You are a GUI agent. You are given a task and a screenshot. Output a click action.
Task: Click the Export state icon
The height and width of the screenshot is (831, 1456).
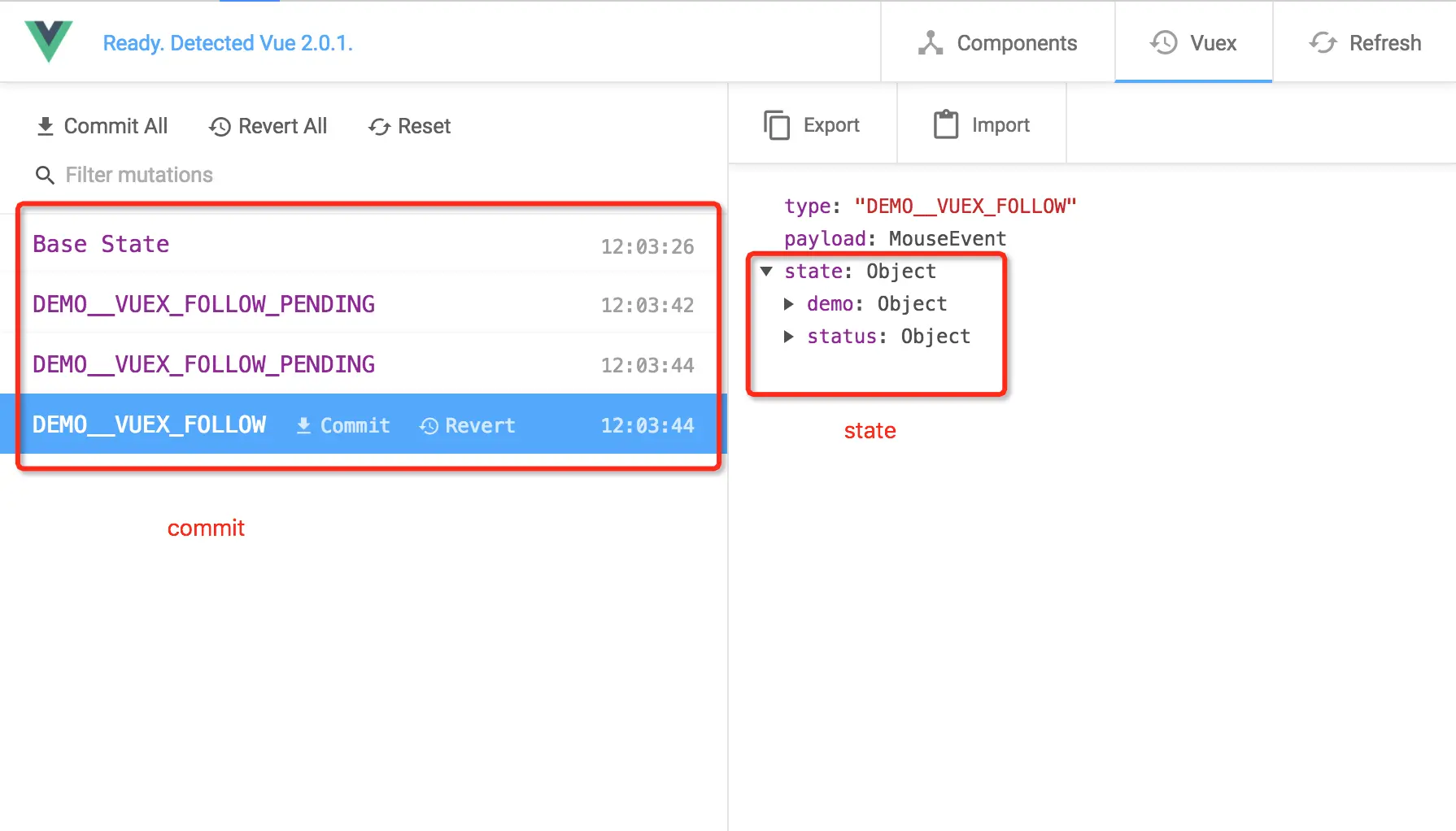[x=777, y=124]
